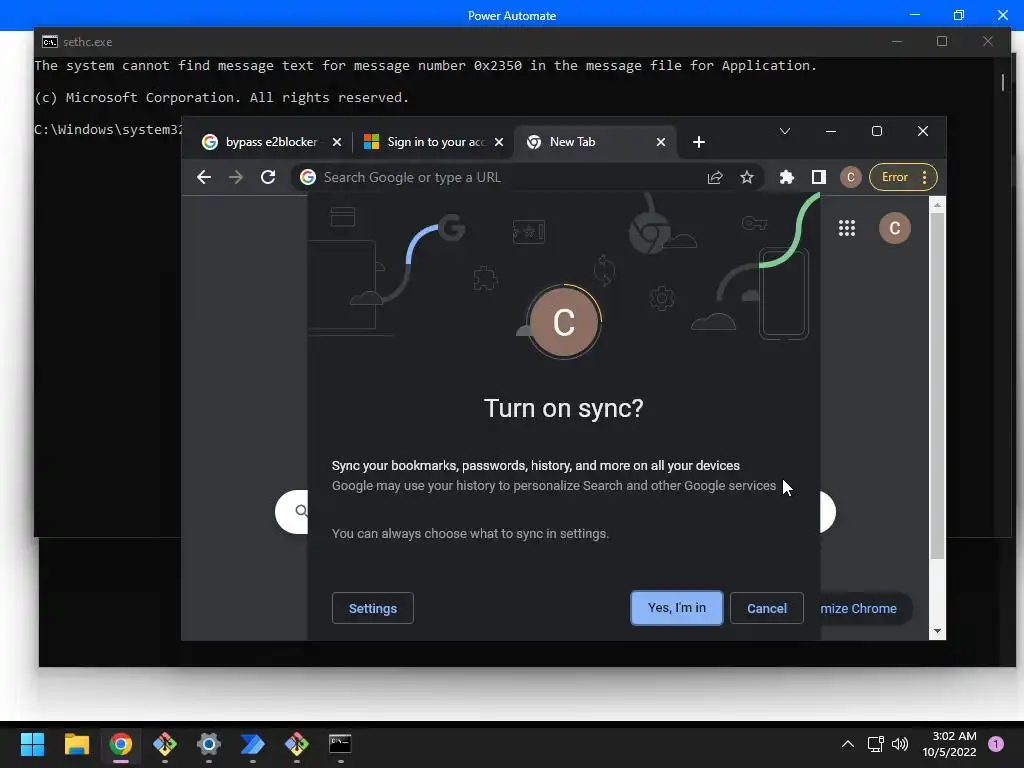This screenshot has height=768, width=1024.
Task: Open sync Settings button
Action: click(x=373, y=608)
